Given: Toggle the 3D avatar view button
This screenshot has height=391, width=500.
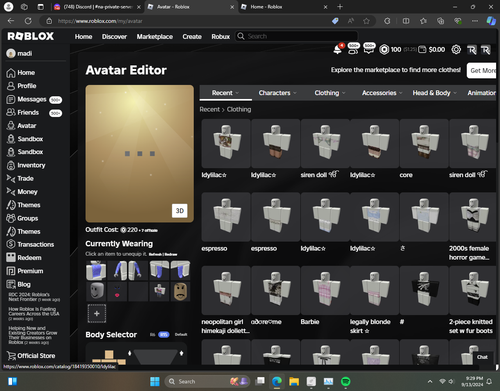Looking at the screenshot, I should coord(180,211).
